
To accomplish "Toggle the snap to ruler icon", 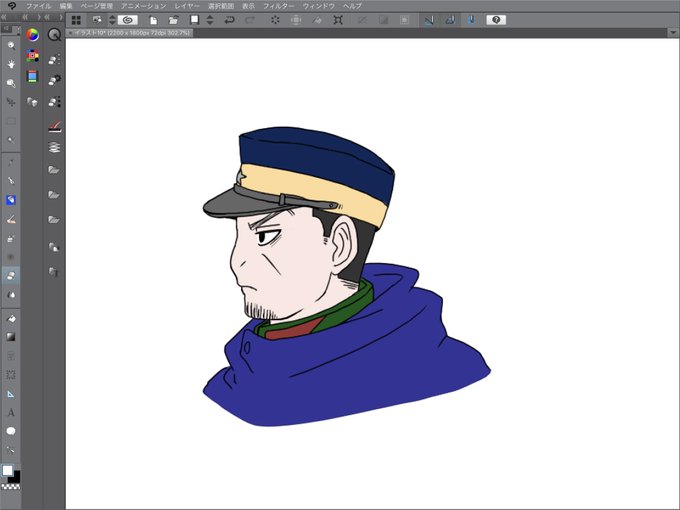I will tap(429, 20).
